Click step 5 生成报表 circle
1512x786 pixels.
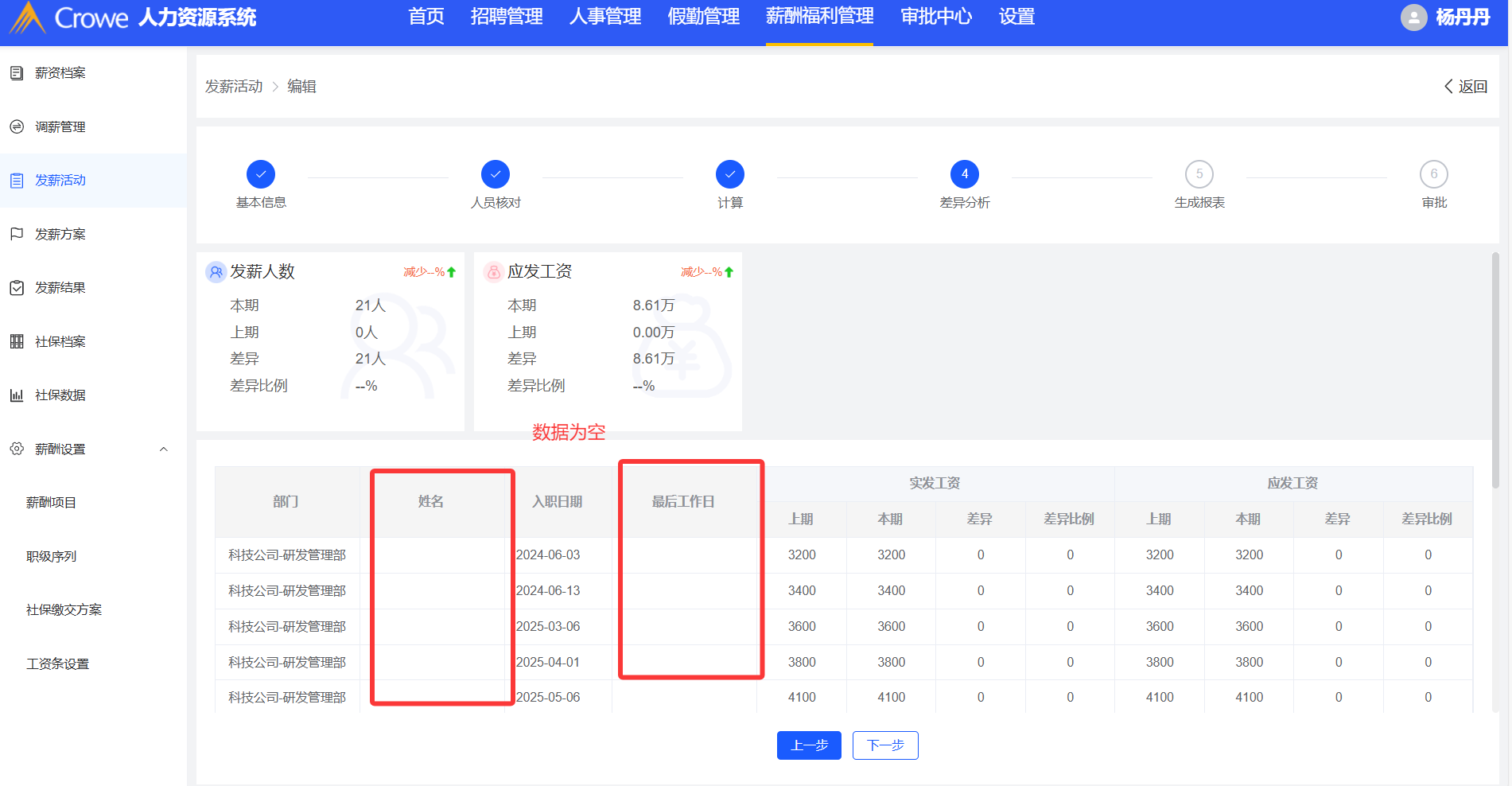[x=1199, y=174]
